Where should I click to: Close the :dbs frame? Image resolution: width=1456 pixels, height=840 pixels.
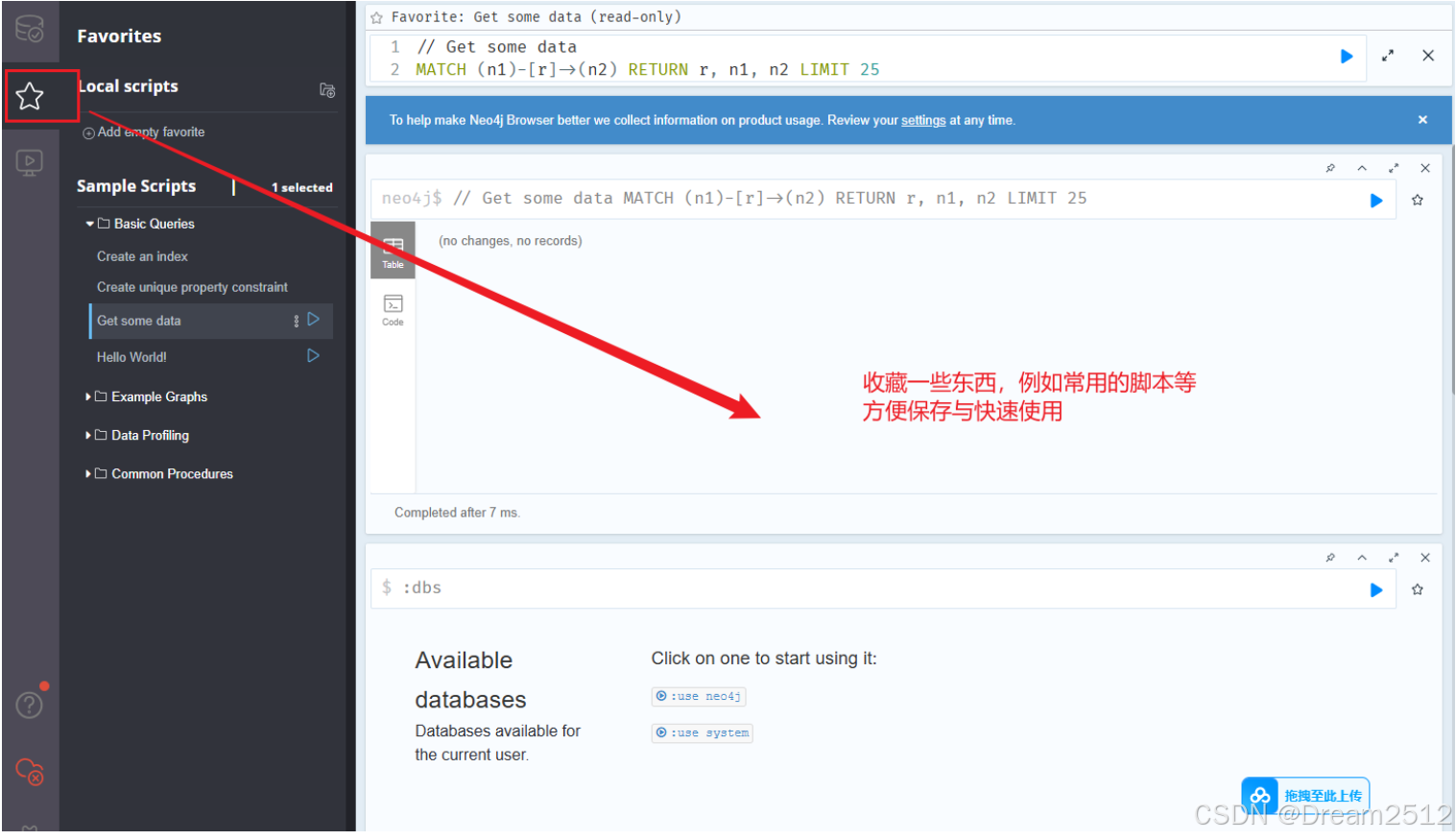click(x=1425, y=558)
